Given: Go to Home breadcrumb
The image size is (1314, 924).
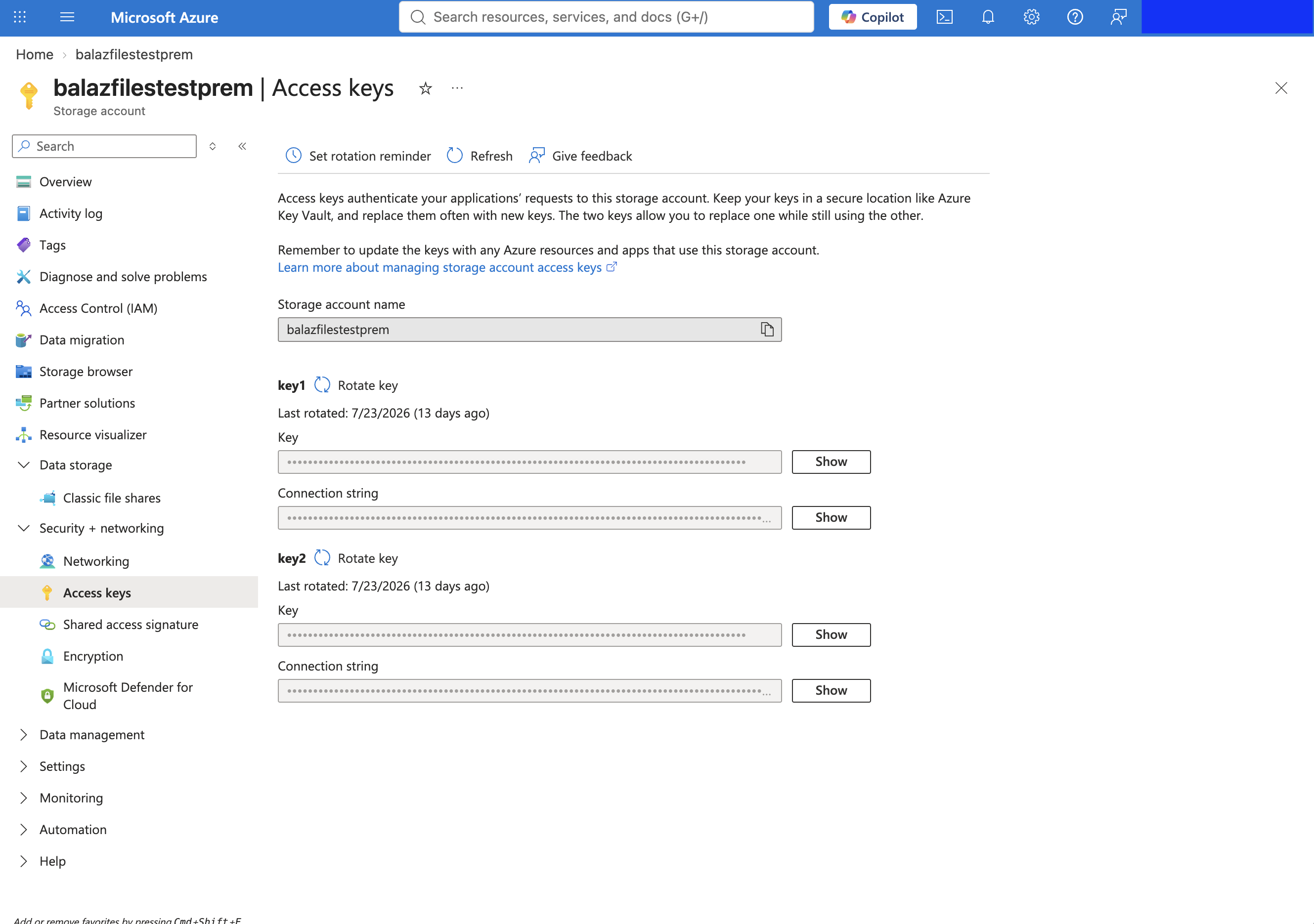Looking at the screenshot, I should tap(34, 54).
